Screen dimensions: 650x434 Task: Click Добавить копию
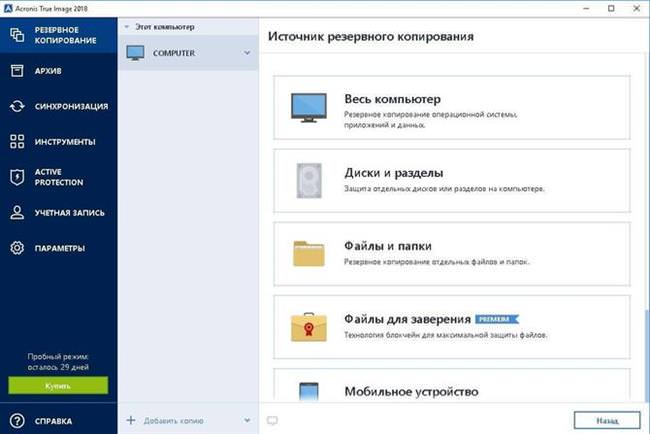[173, 421]
